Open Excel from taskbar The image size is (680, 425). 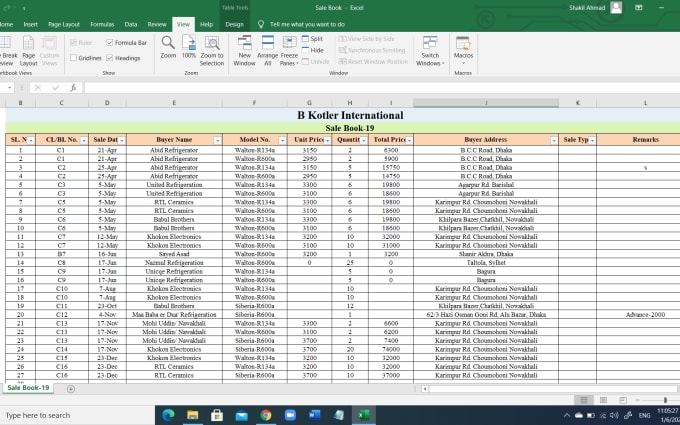[x=363, y=415]
